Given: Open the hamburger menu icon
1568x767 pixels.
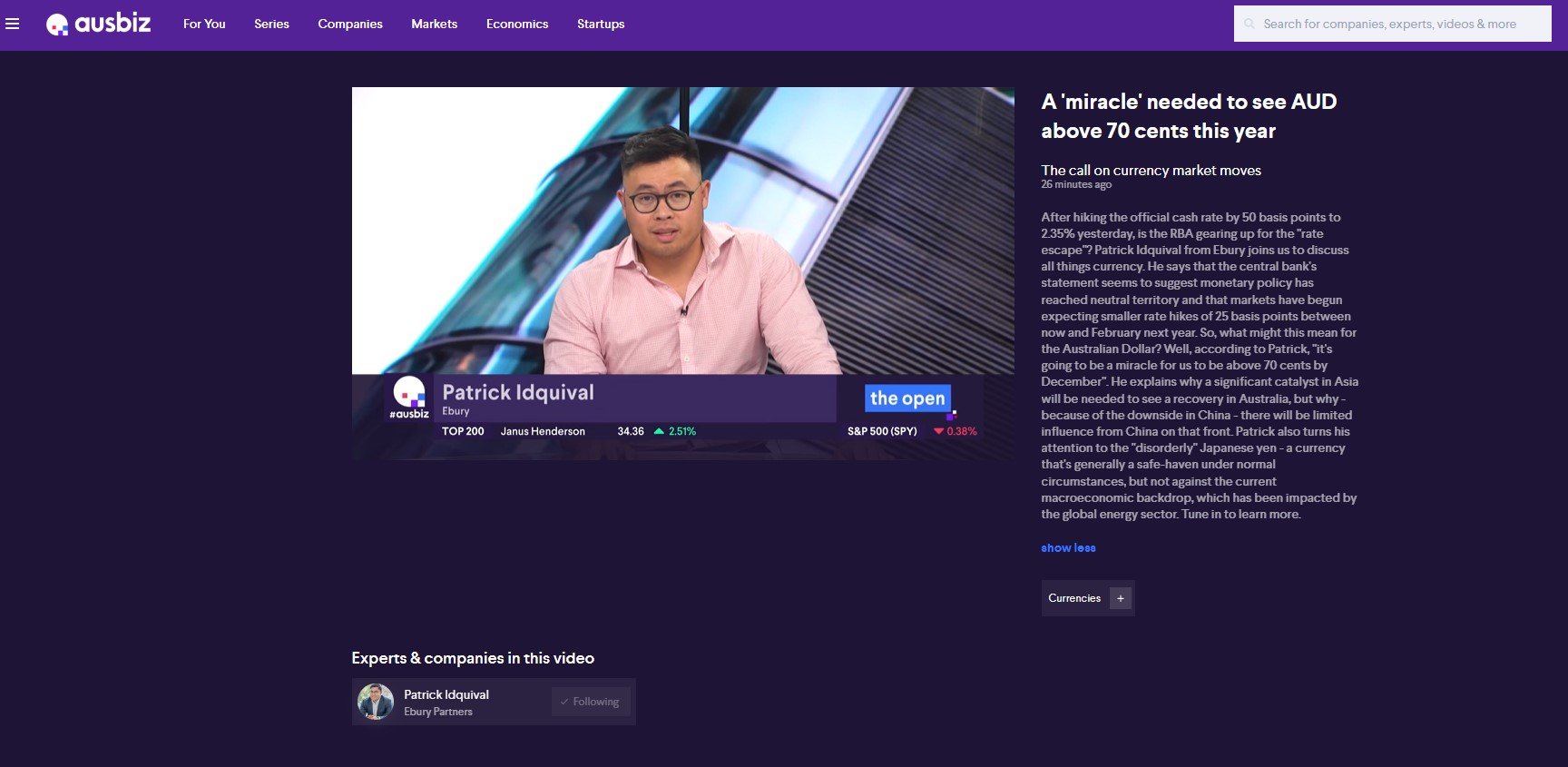Looking at the screenshot, I should [13, 24].
